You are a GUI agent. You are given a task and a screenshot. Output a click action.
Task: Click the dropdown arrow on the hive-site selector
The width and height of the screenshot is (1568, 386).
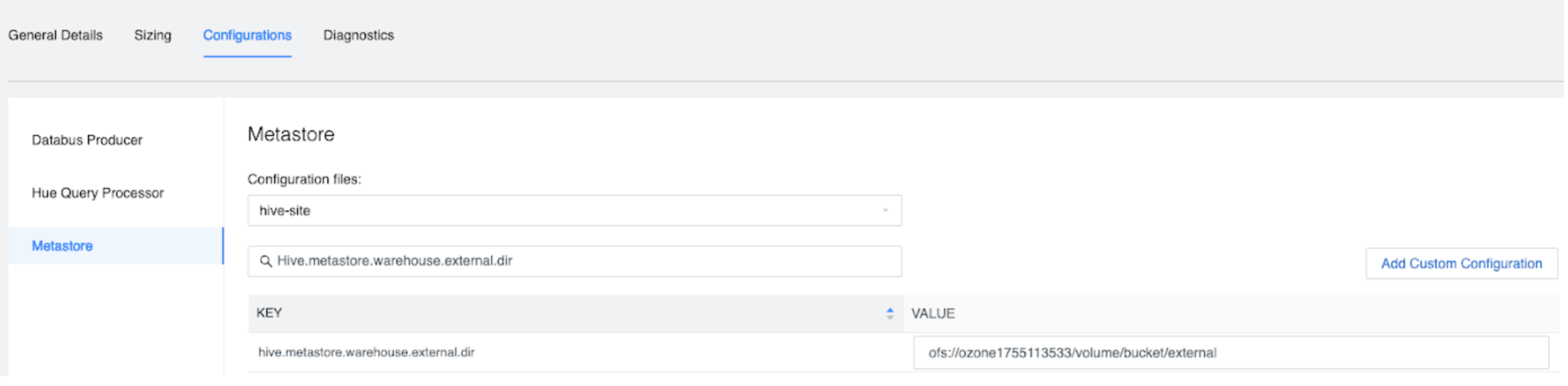coord(886,210)
